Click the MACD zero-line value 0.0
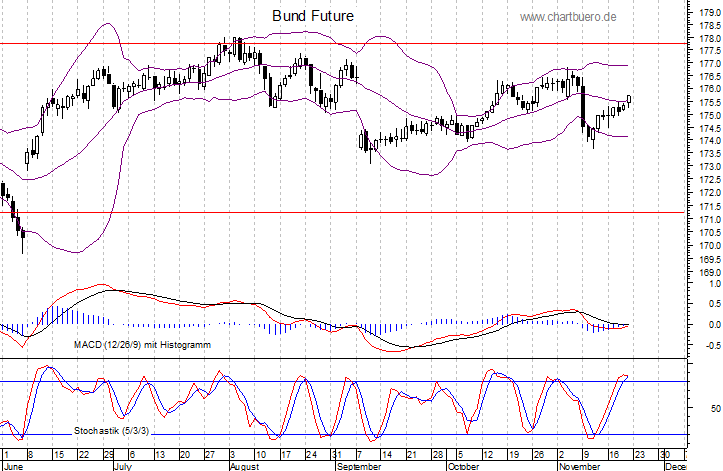This screenshot has width=723, height=471. click(x=715, y=325)
